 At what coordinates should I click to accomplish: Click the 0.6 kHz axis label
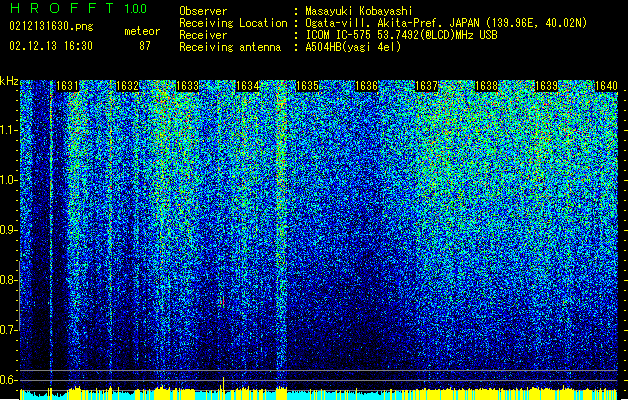point(8,380)
